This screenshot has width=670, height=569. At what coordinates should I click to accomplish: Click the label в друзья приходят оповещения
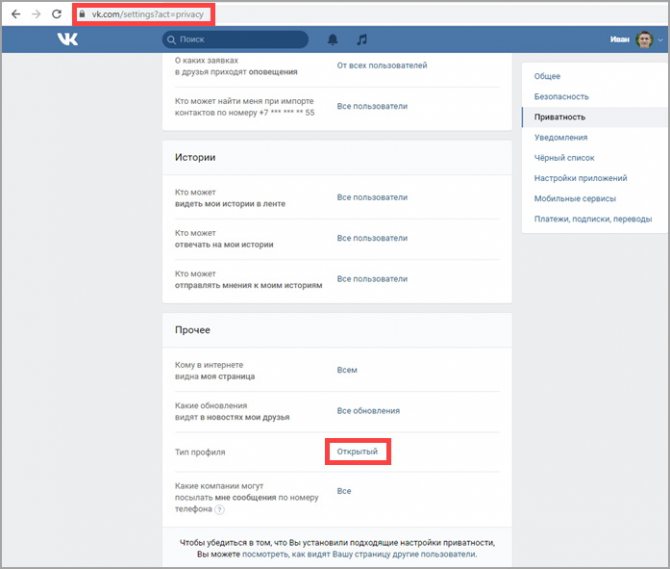pyautogui.click(x=236, y=72)
